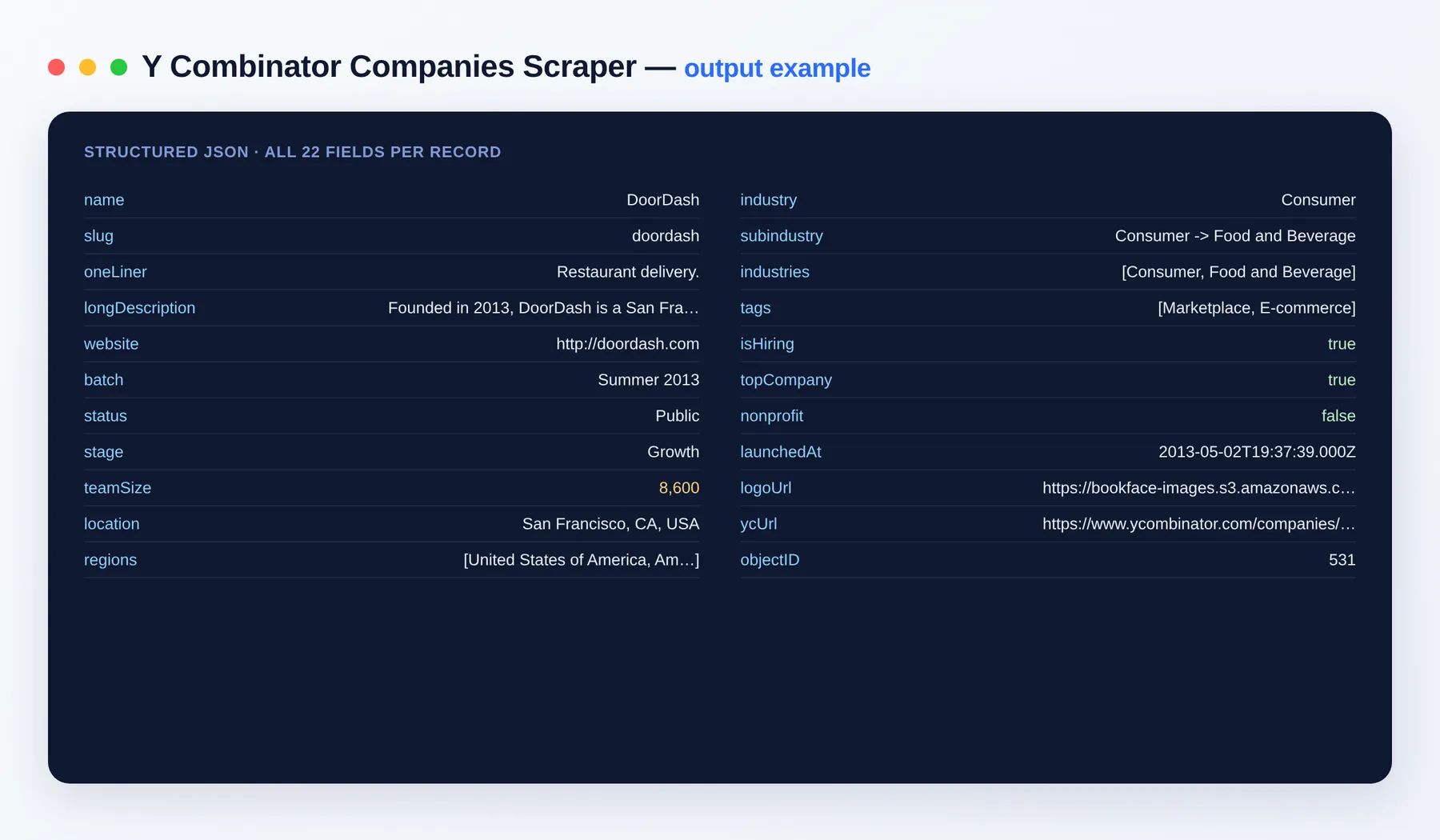Viewport: 1440px width, 840px height.
Task: Click the lowercase 'doordash' slug value
Action: [x=665, y=236]
